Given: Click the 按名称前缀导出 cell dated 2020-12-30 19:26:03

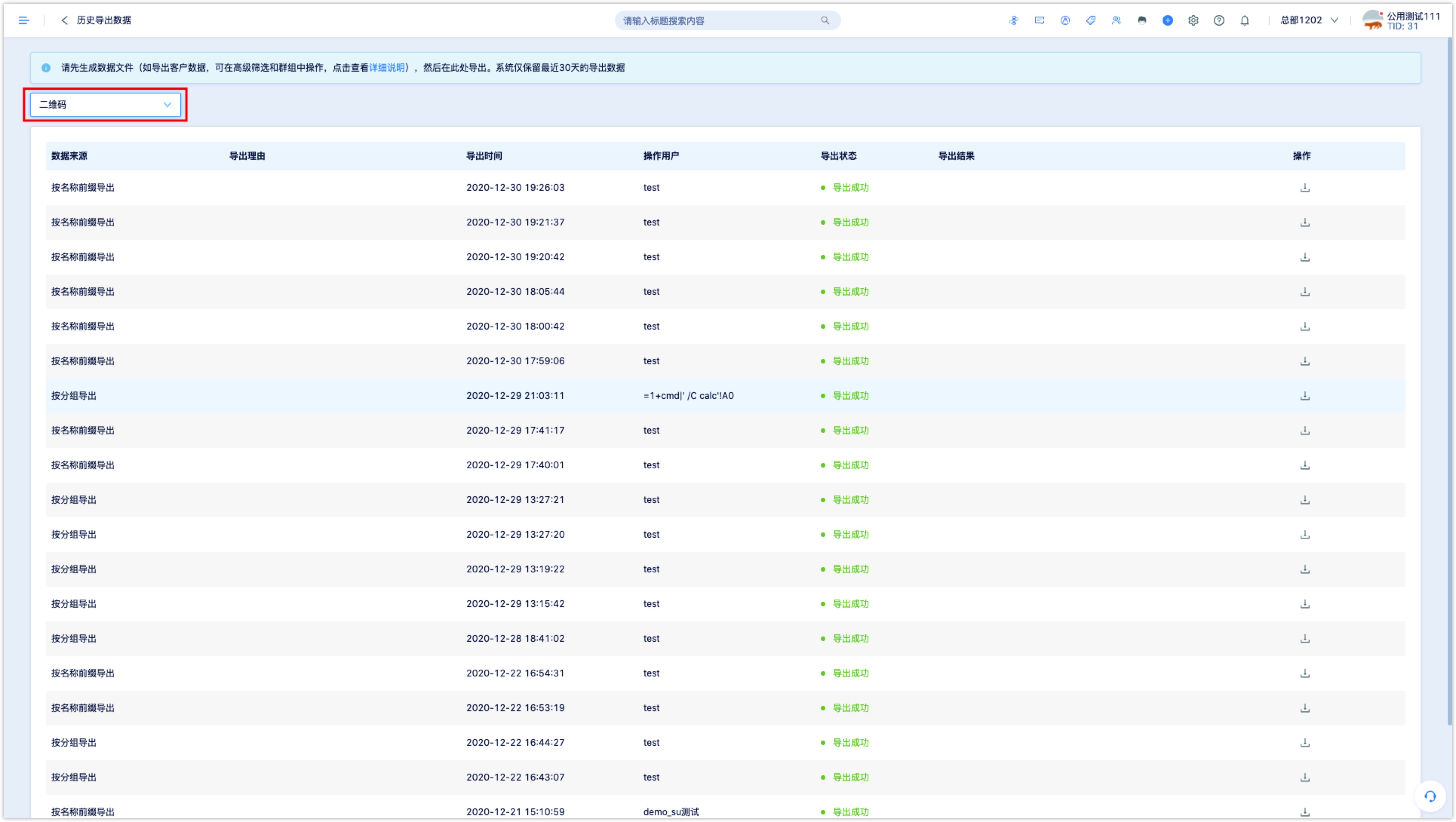Looking at the screenshot, I should tap(83, 187).
